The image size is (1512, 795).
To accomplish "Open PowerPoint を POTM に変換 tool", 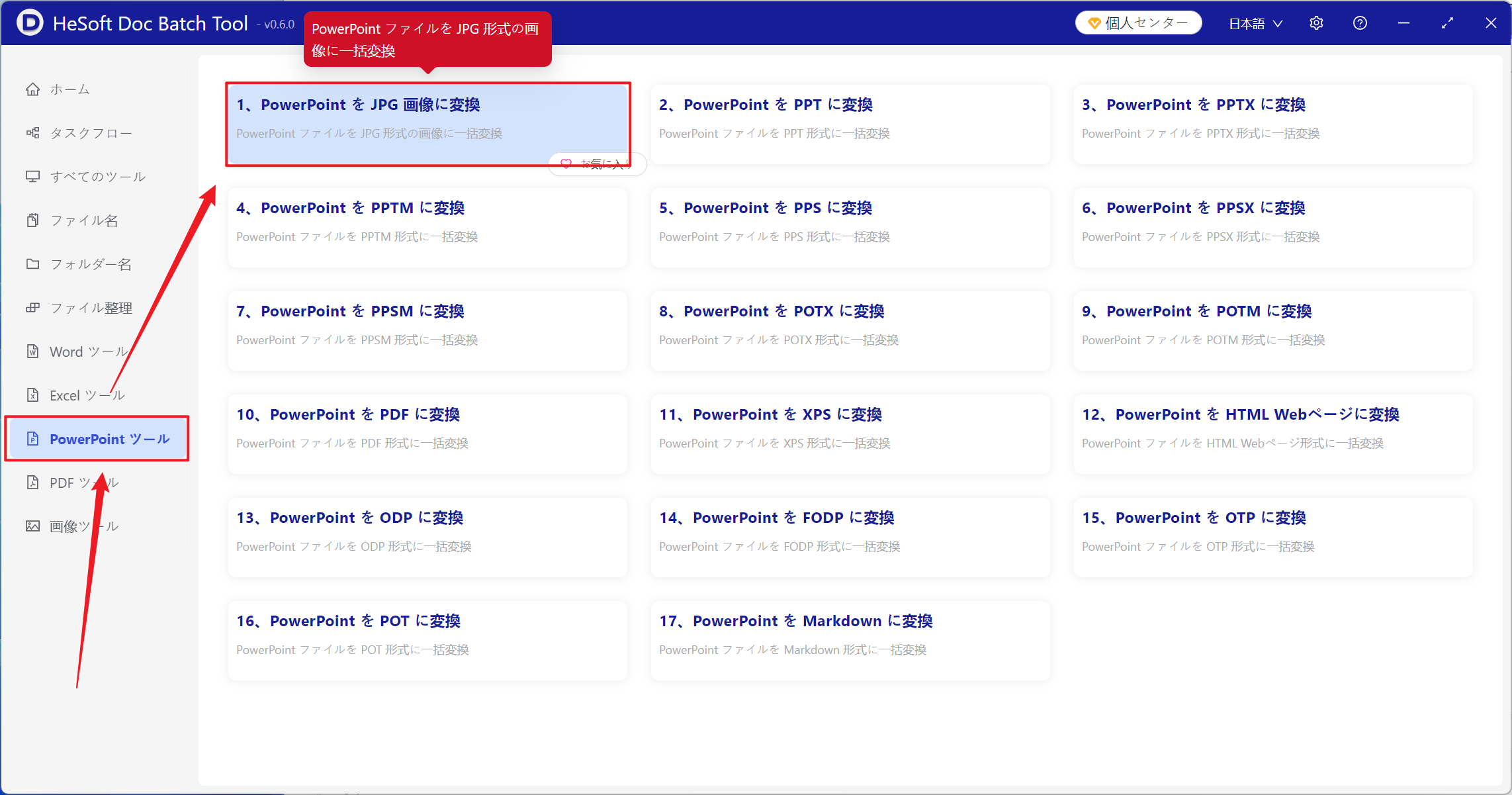I will point(1273,330).
